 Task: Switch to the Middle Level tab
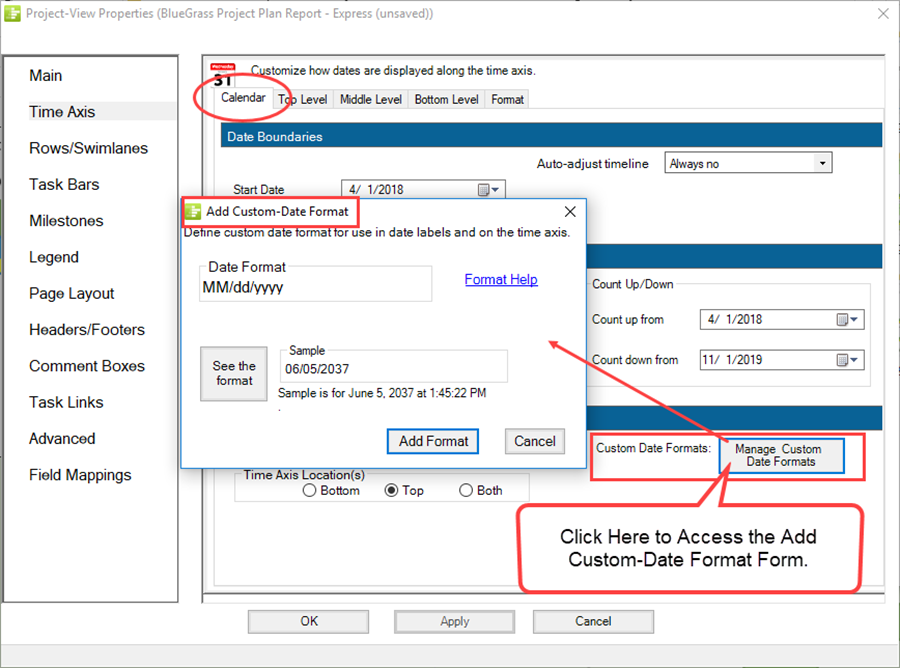[370, 99]
